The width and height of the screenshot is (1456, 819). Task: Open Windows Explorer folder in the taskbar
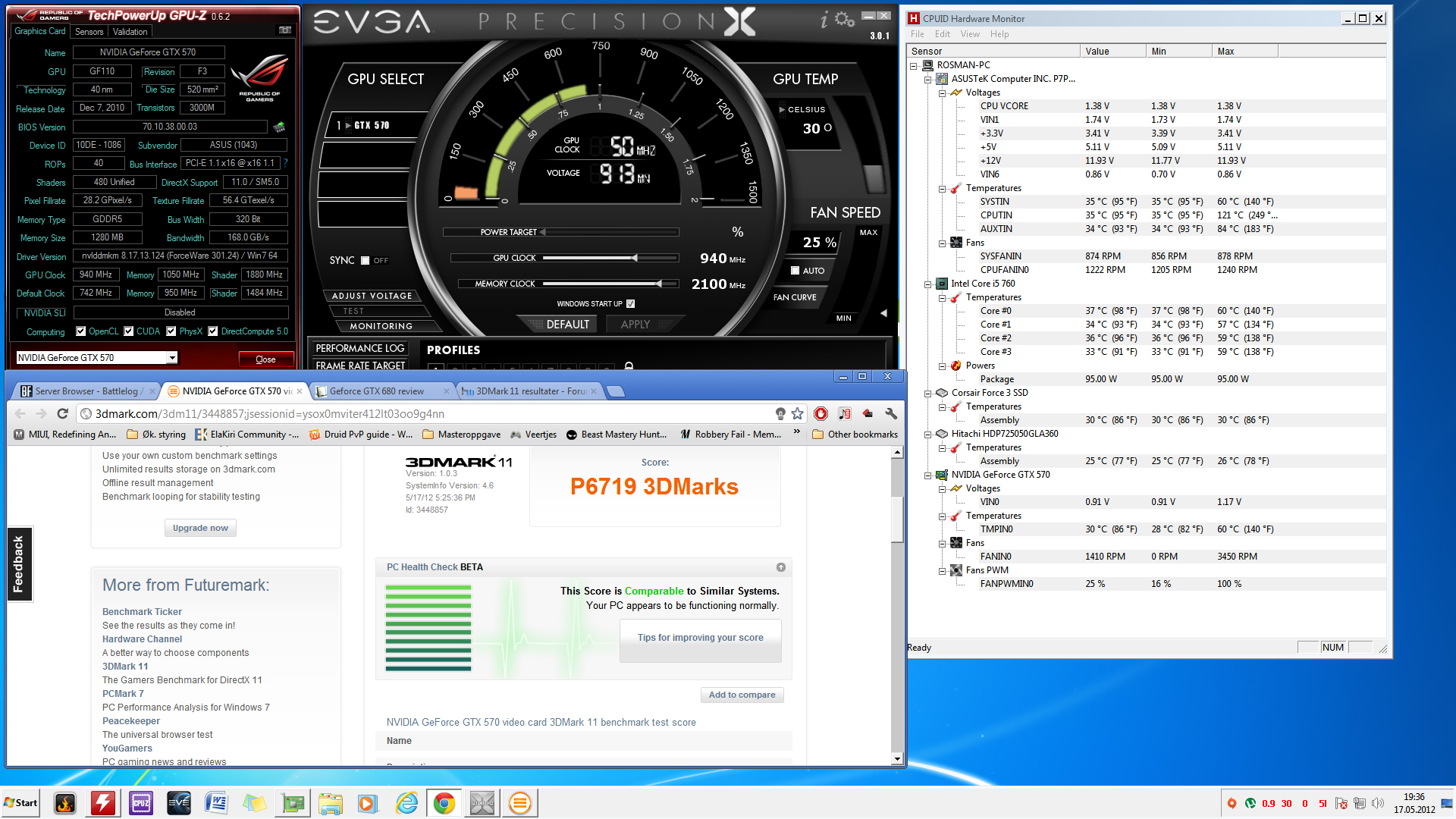331,803
